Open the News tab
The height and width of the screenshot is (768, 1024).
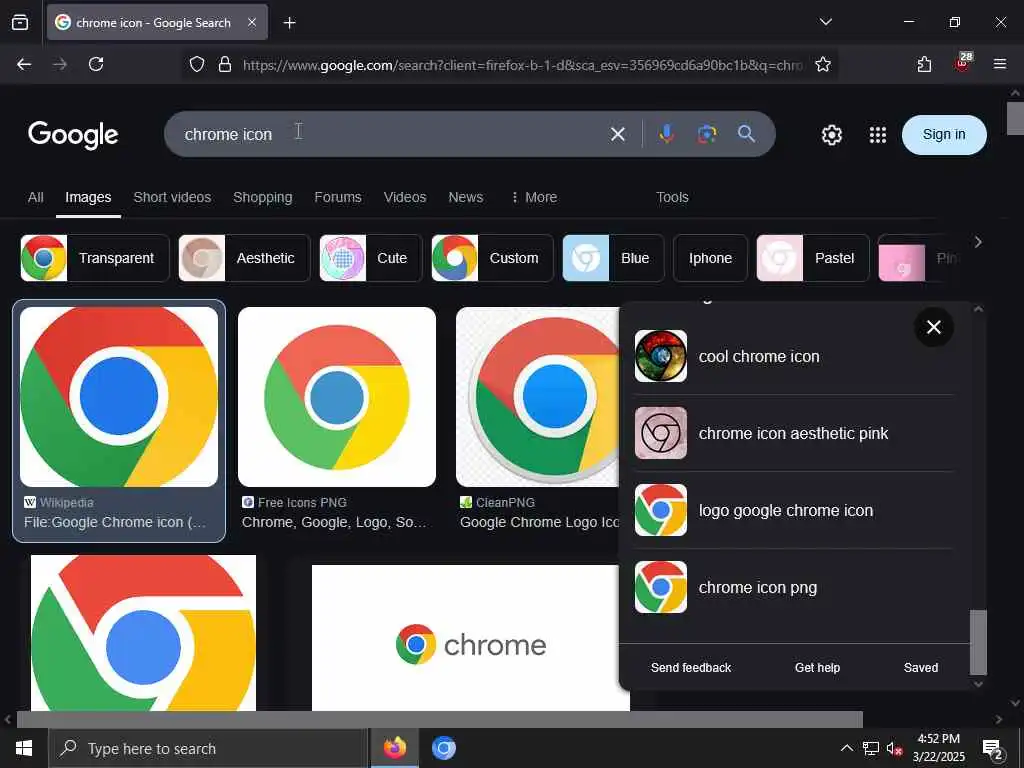coord(466,197)
